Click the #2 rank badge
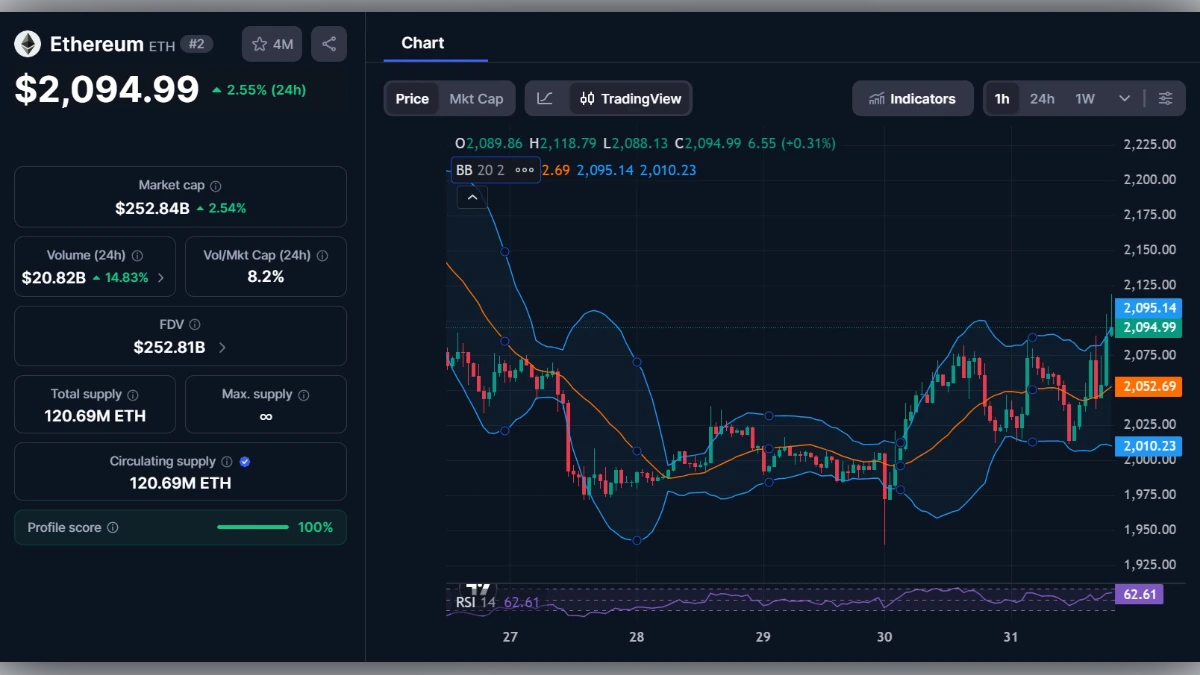The image size is (1200, 675). pyautogui.click(x=196, y=44)
